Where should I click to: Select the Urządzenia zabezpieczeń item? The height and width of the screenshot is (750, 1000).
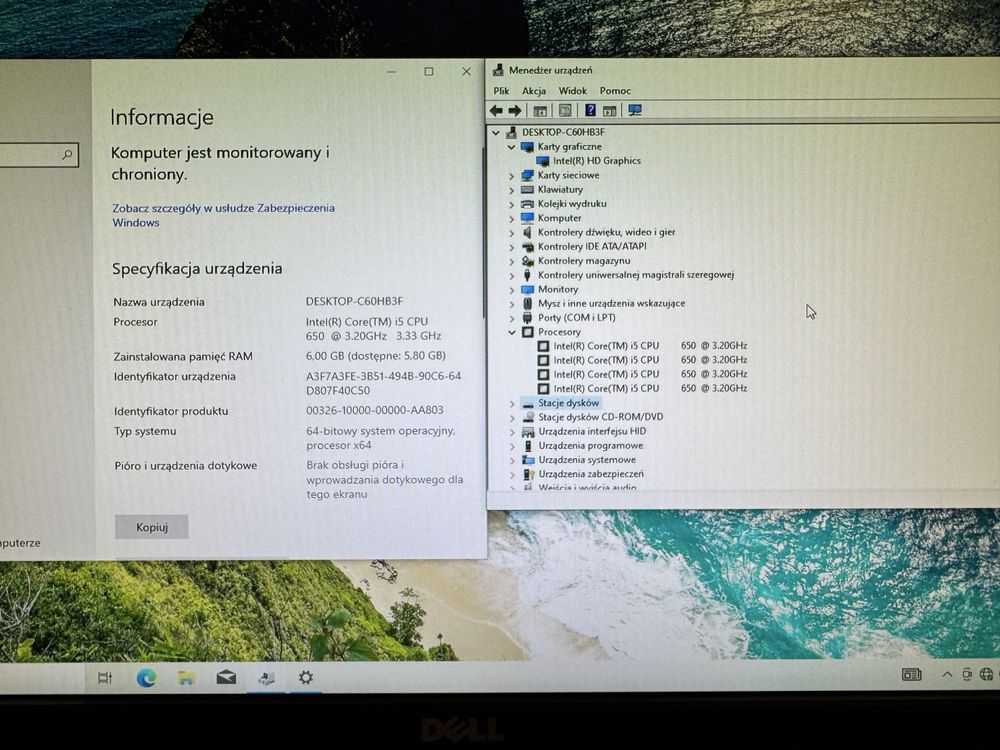tap(591, 474)
